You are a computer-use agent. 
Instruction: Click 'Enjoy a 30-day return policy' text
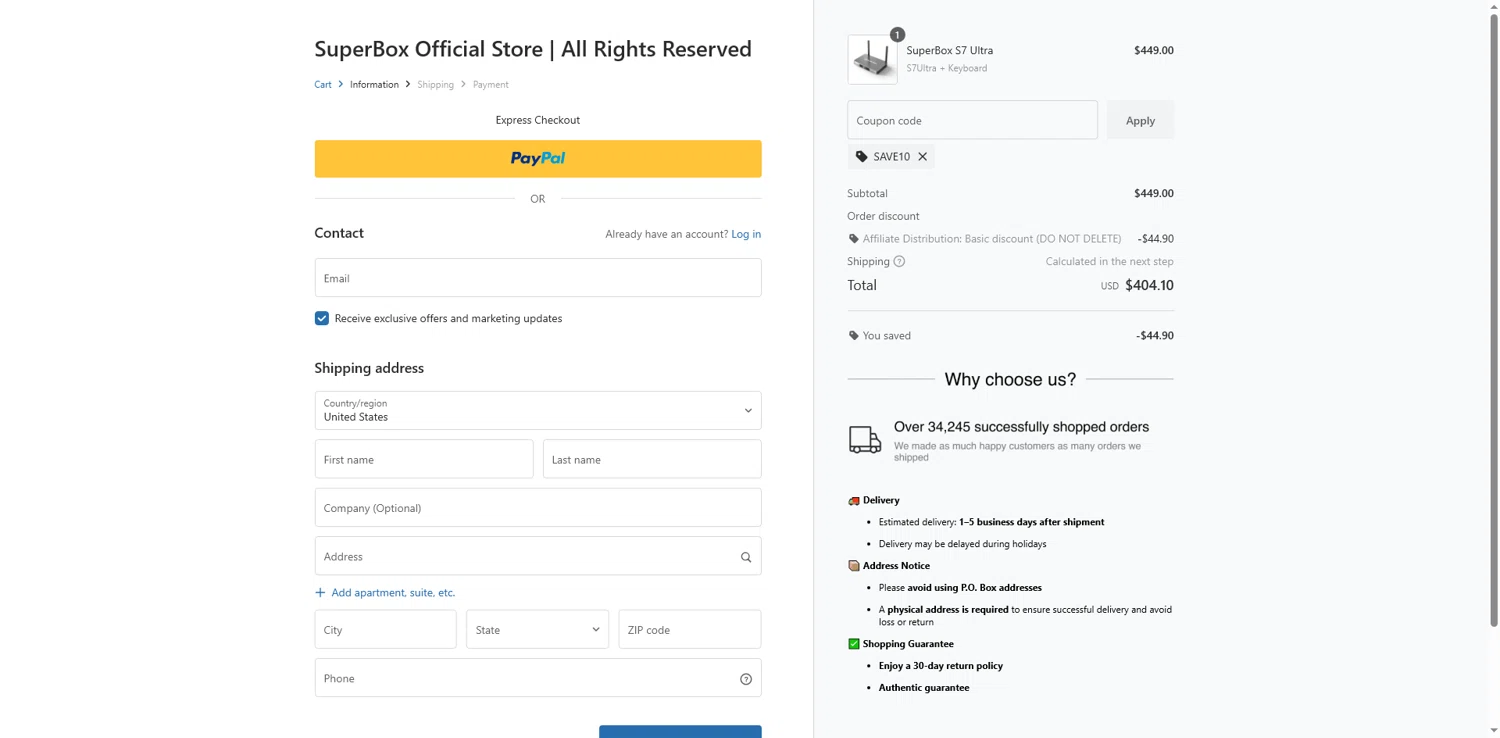tap(941, 666)
